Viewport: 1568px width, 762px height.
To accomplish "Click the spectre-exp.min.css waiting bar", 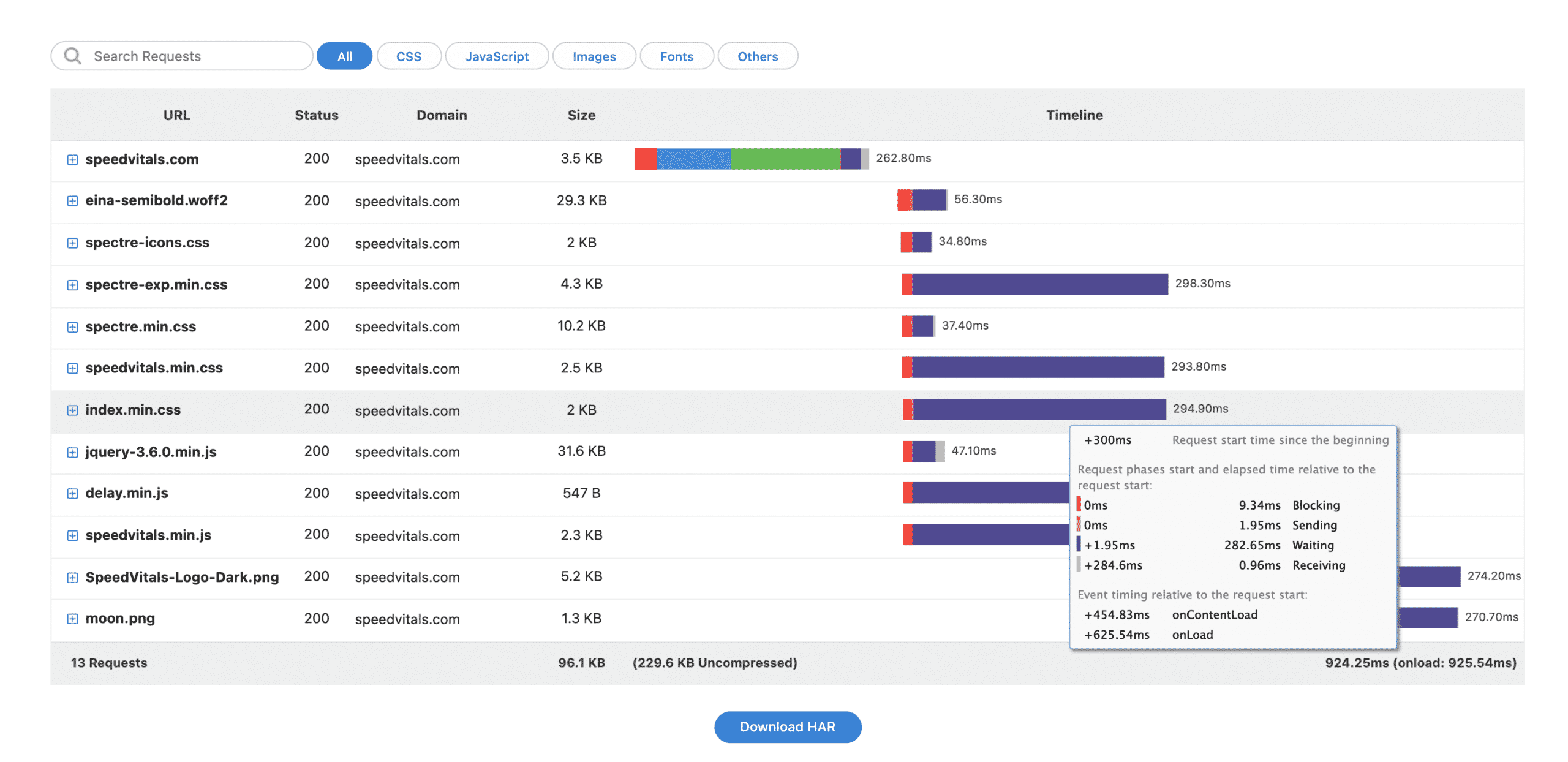I will click(x=1040, y=284).
